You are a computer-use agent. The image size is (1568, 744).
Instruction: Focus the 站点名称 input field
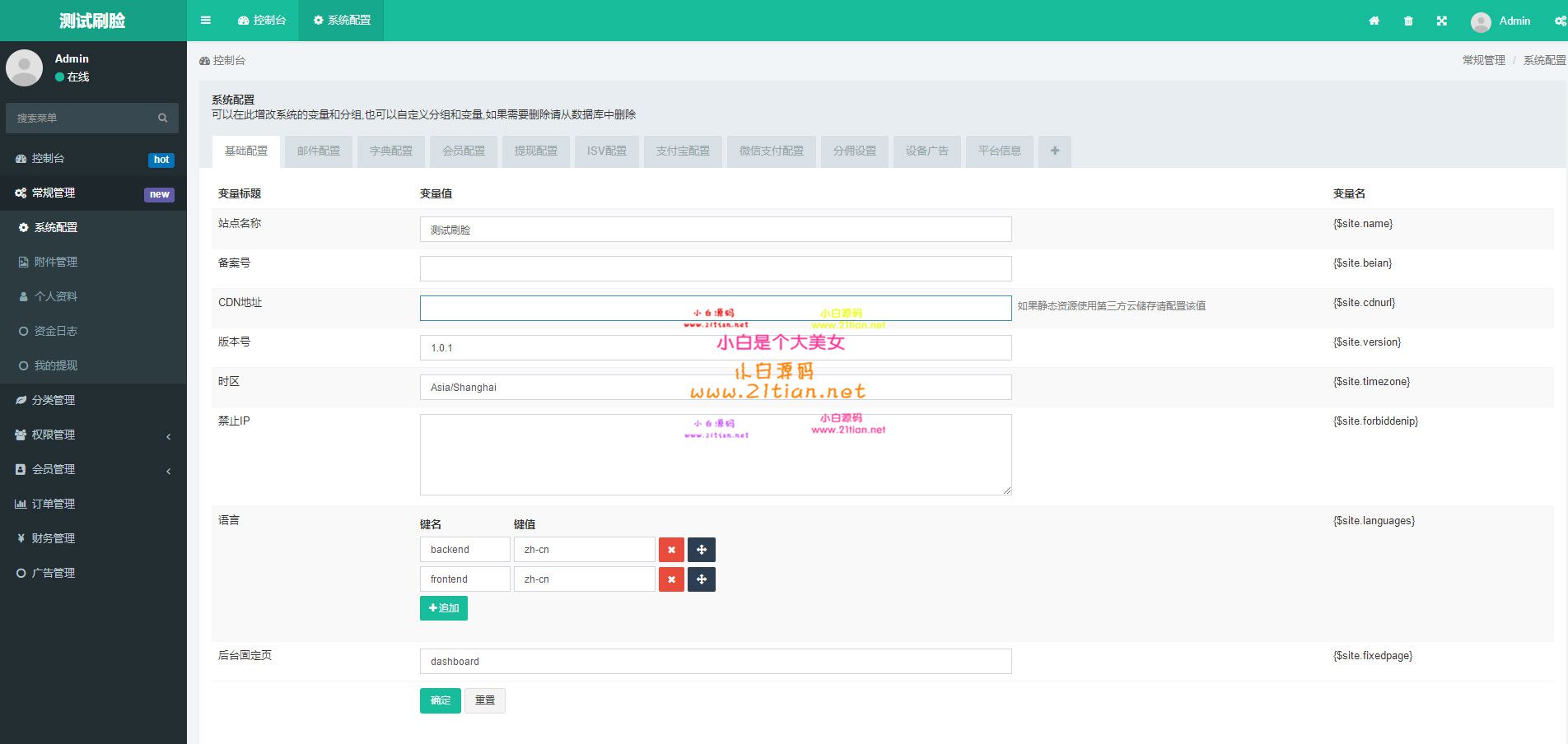click(x=715, y=230)
